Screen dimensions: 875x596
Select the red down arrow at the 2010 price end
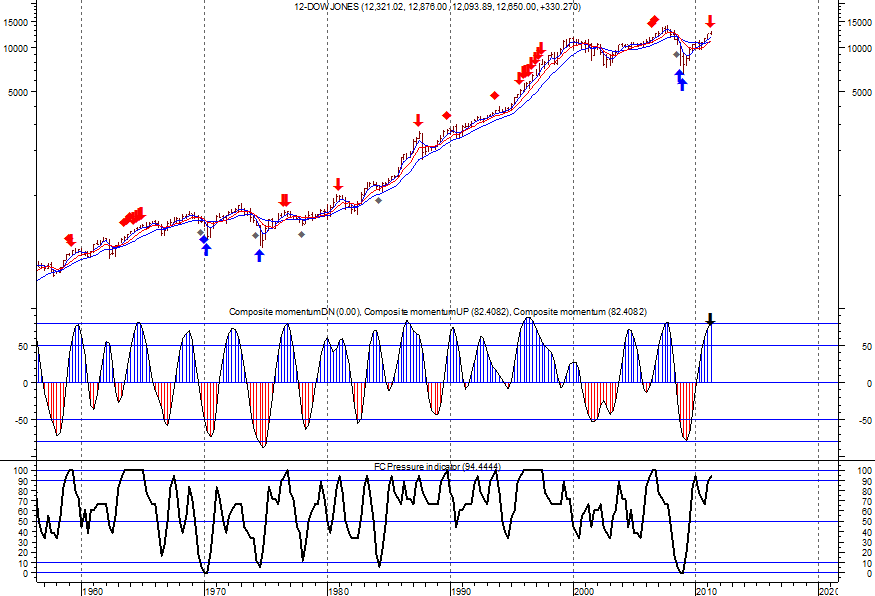tap(710, 22)
